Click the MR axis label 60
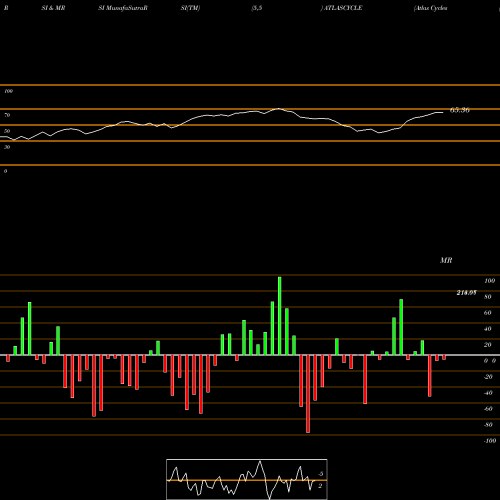 point(488,313)
